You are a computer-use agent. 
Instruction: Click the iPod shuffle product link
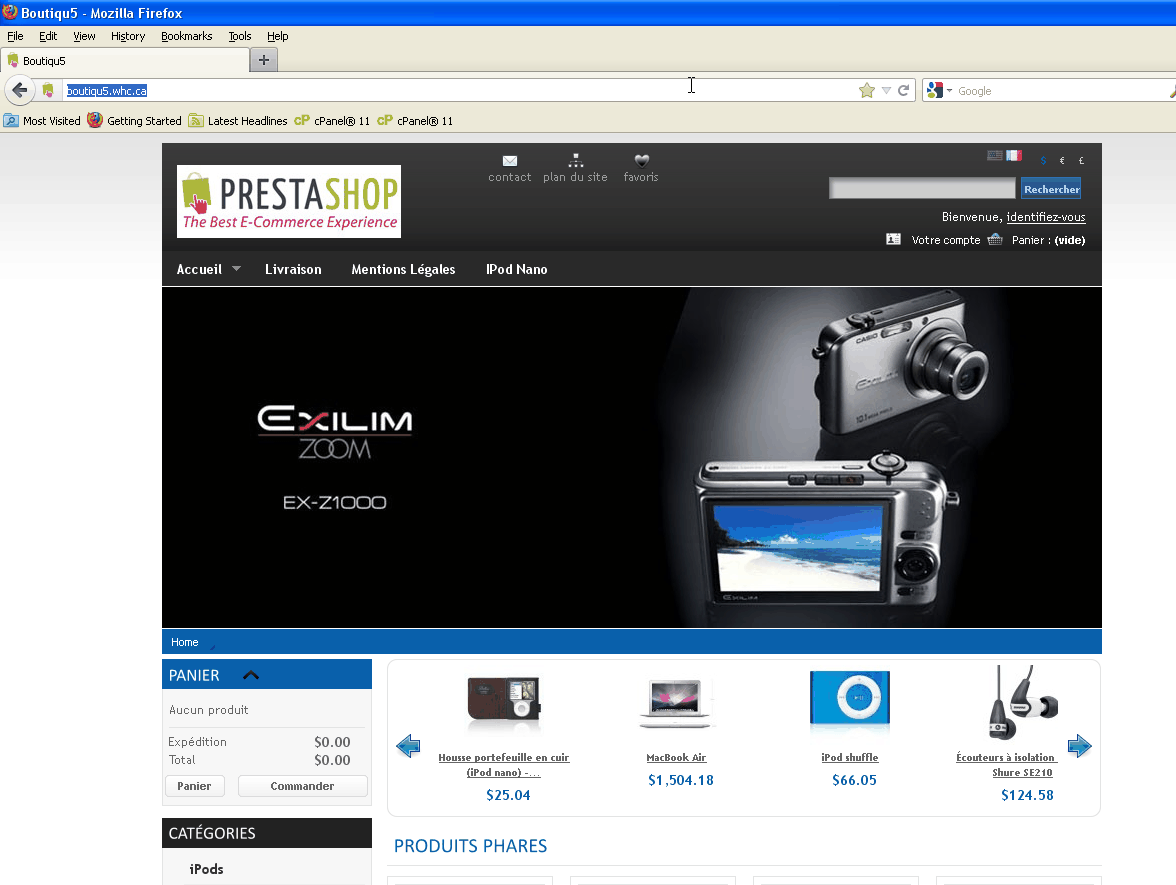[x=850, y=758]
